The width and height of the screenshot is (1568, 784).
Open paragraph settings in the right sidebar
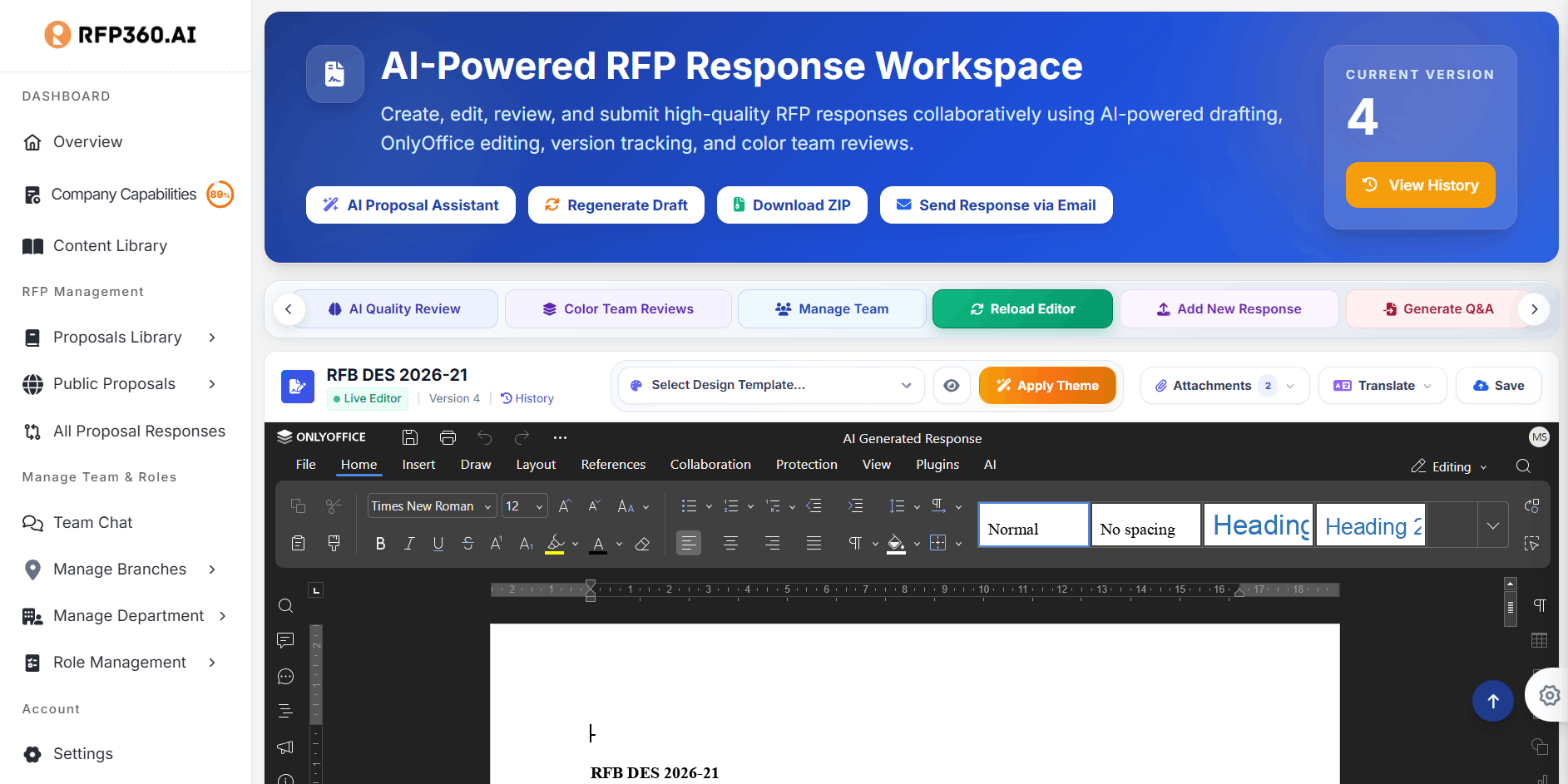1540,605
